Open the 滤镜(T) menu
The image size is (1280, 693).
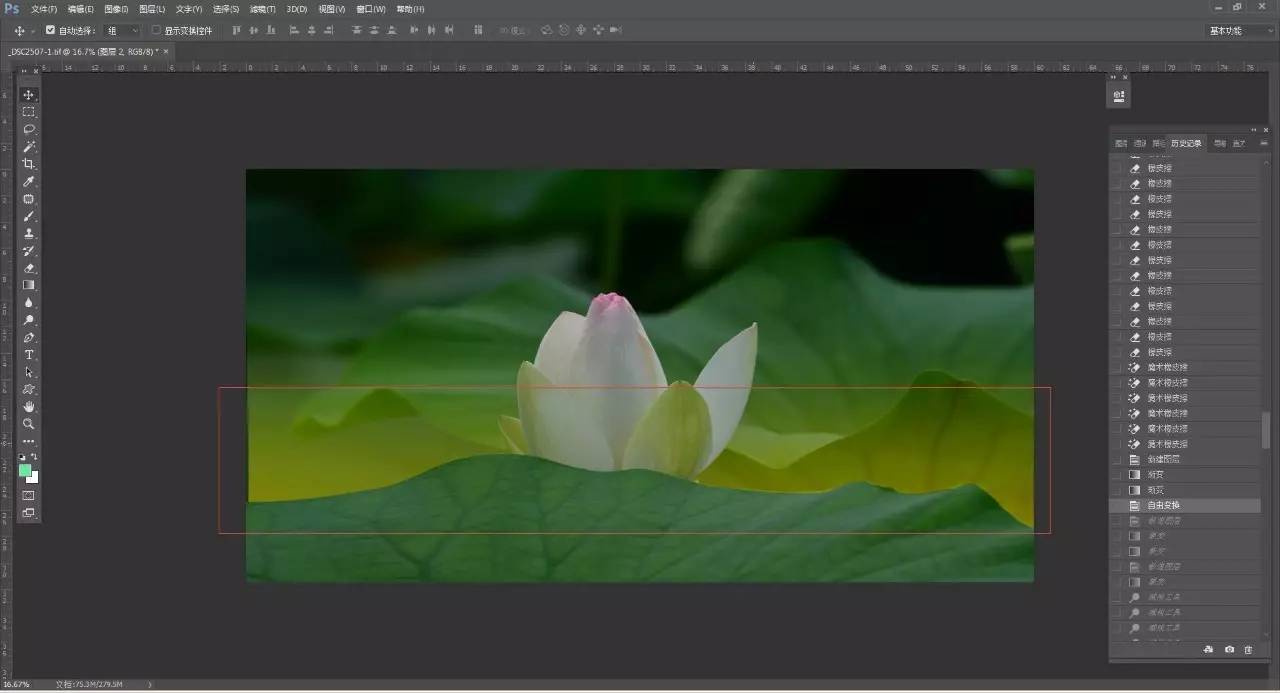coord(263,9)
